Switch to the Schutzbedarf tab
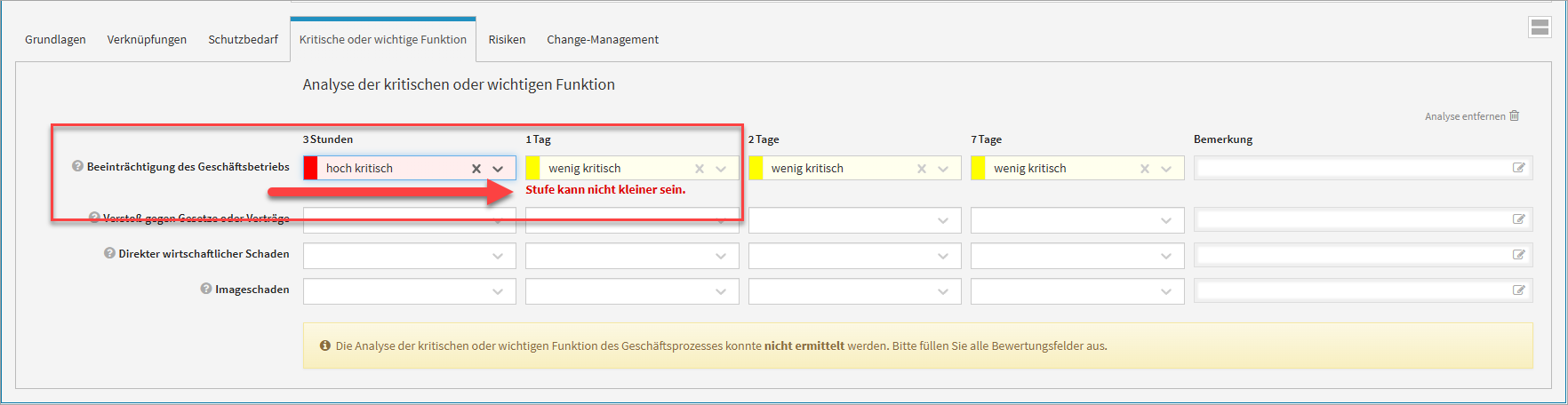 point(243,39)
